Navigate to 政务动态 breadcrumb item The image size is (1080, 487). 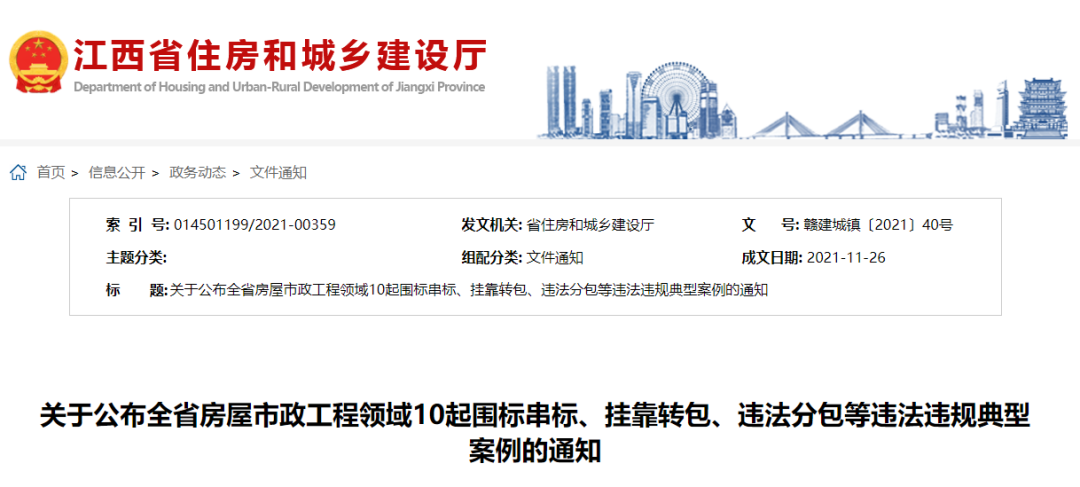pos(197,173)
